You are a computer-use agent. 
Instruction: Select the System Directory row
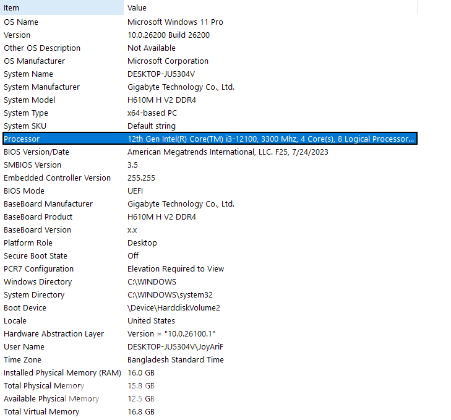click(209, 295)
